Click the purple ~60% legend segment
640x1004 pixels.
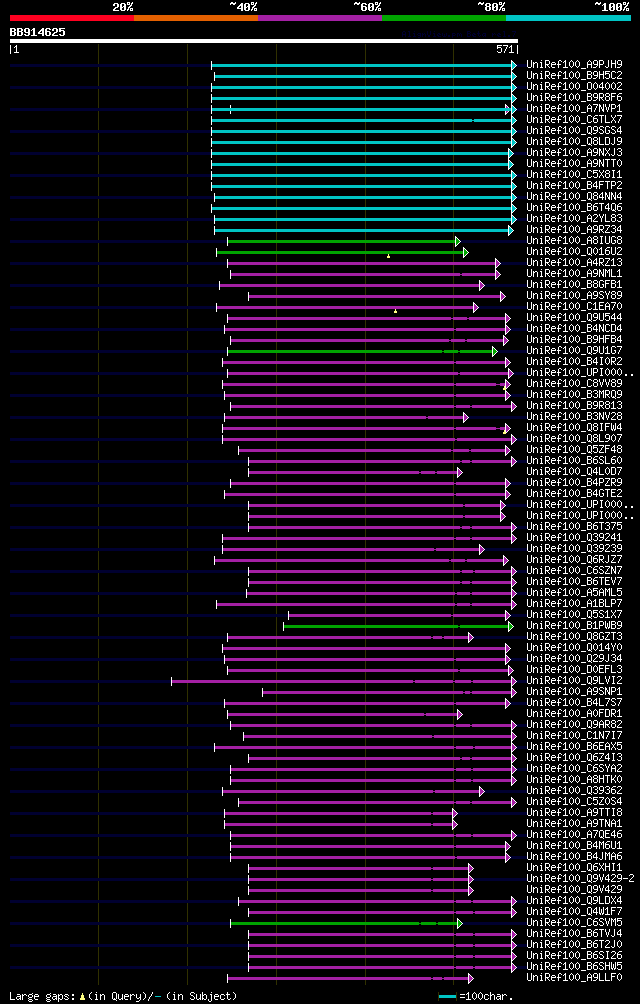pyautogui.click(x=320, y=18)
